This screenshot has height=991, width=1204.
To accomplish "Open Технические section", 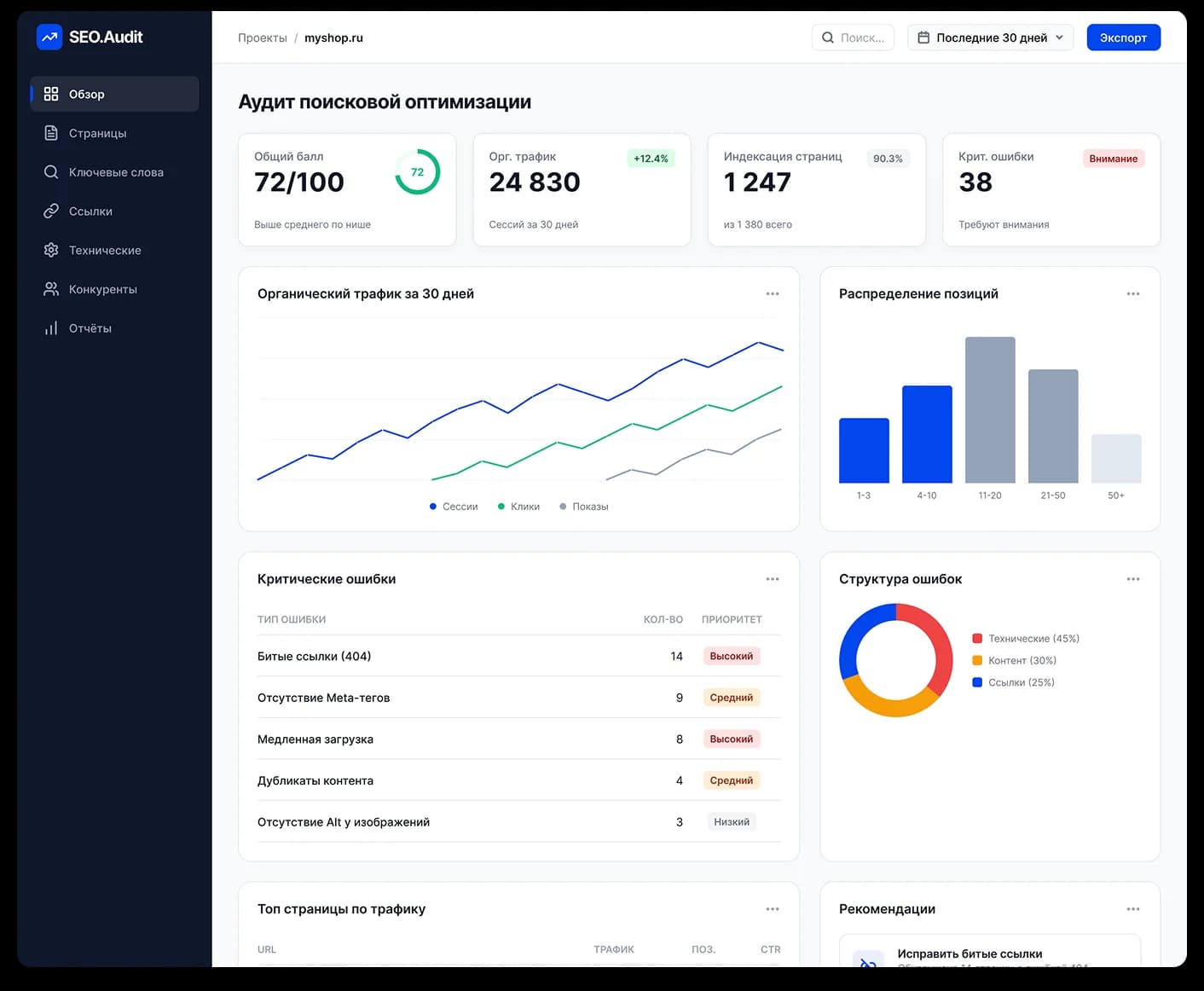I will click(114, 250).
